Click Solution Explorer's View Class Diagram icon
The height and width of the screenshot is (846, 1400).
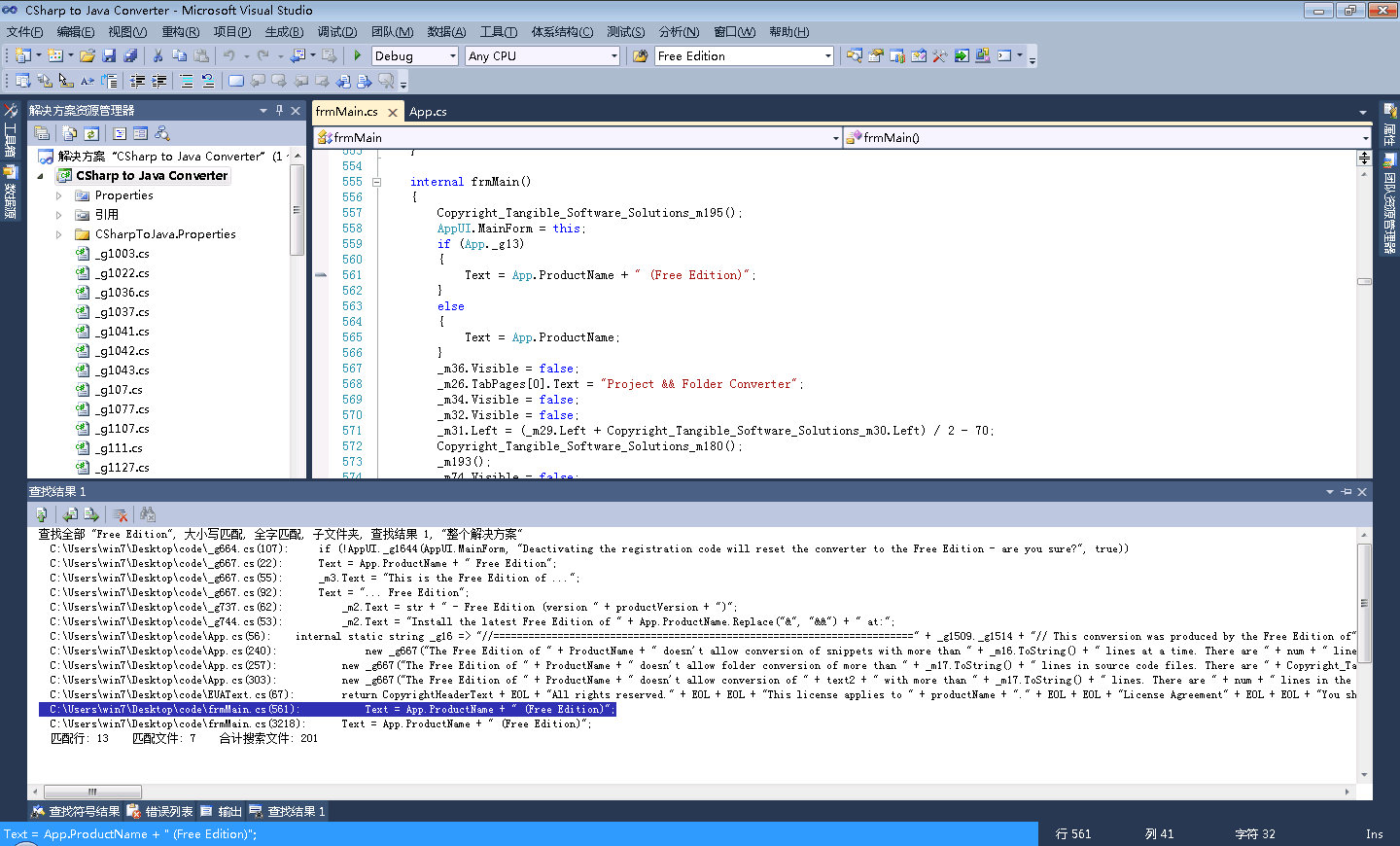[x=162, y=133]
